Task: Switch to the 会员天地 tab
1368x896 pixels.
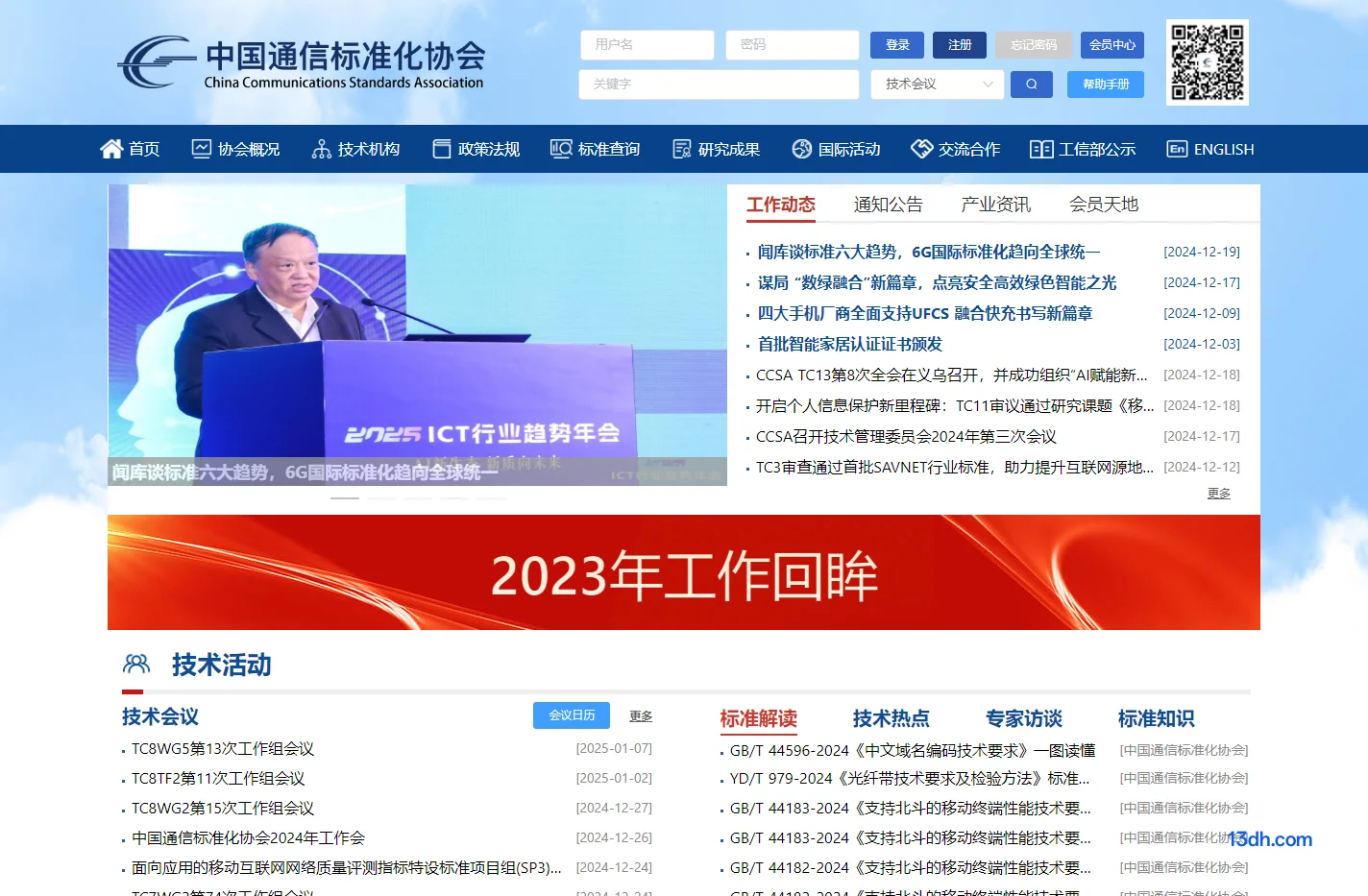Action: [1104, 205]
